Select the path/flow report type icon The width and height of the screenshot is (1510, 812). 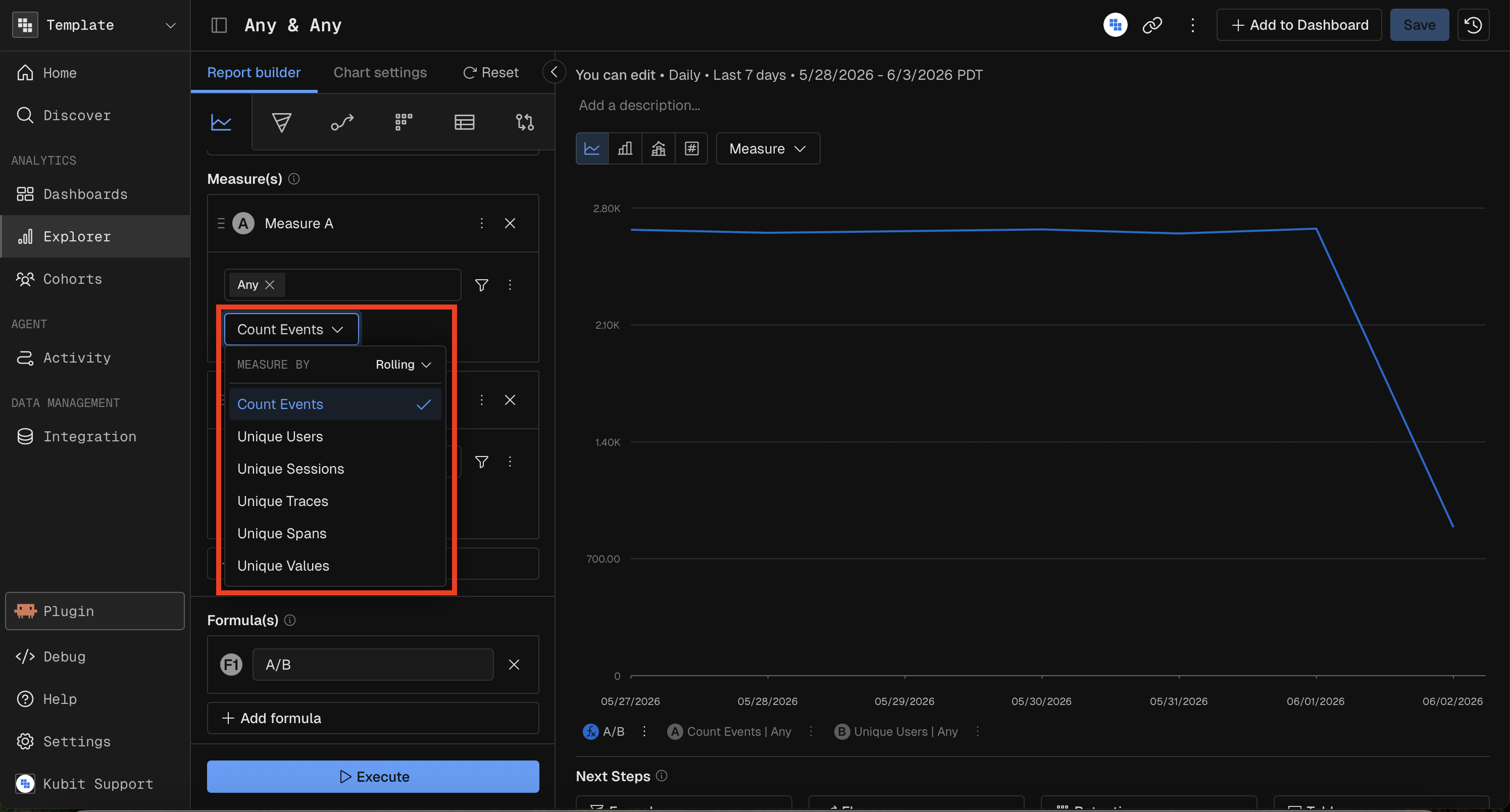(x=342, y=122)
